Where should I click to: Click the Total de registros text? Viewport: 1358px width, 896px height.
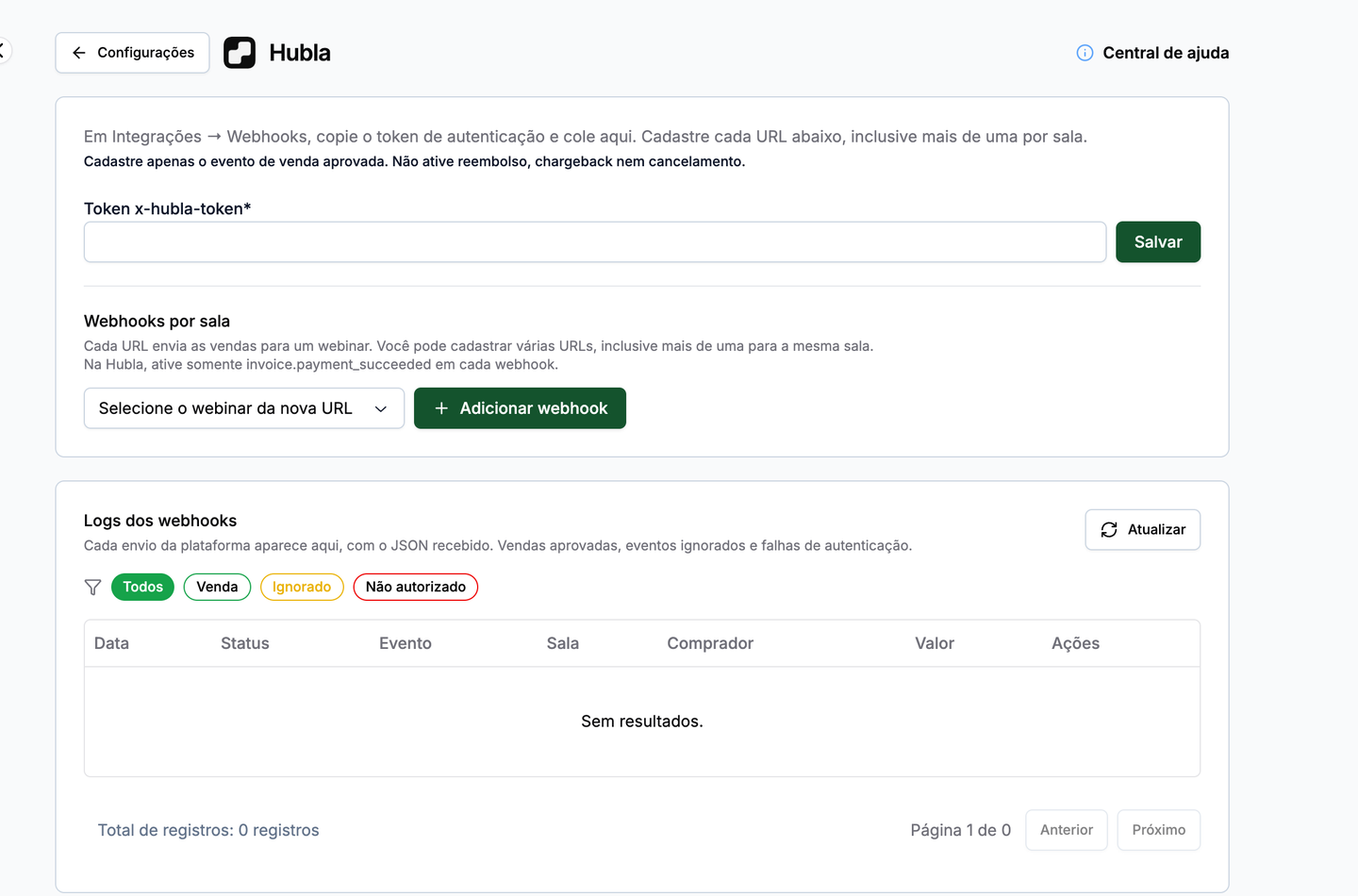click(x=208, y=830)
